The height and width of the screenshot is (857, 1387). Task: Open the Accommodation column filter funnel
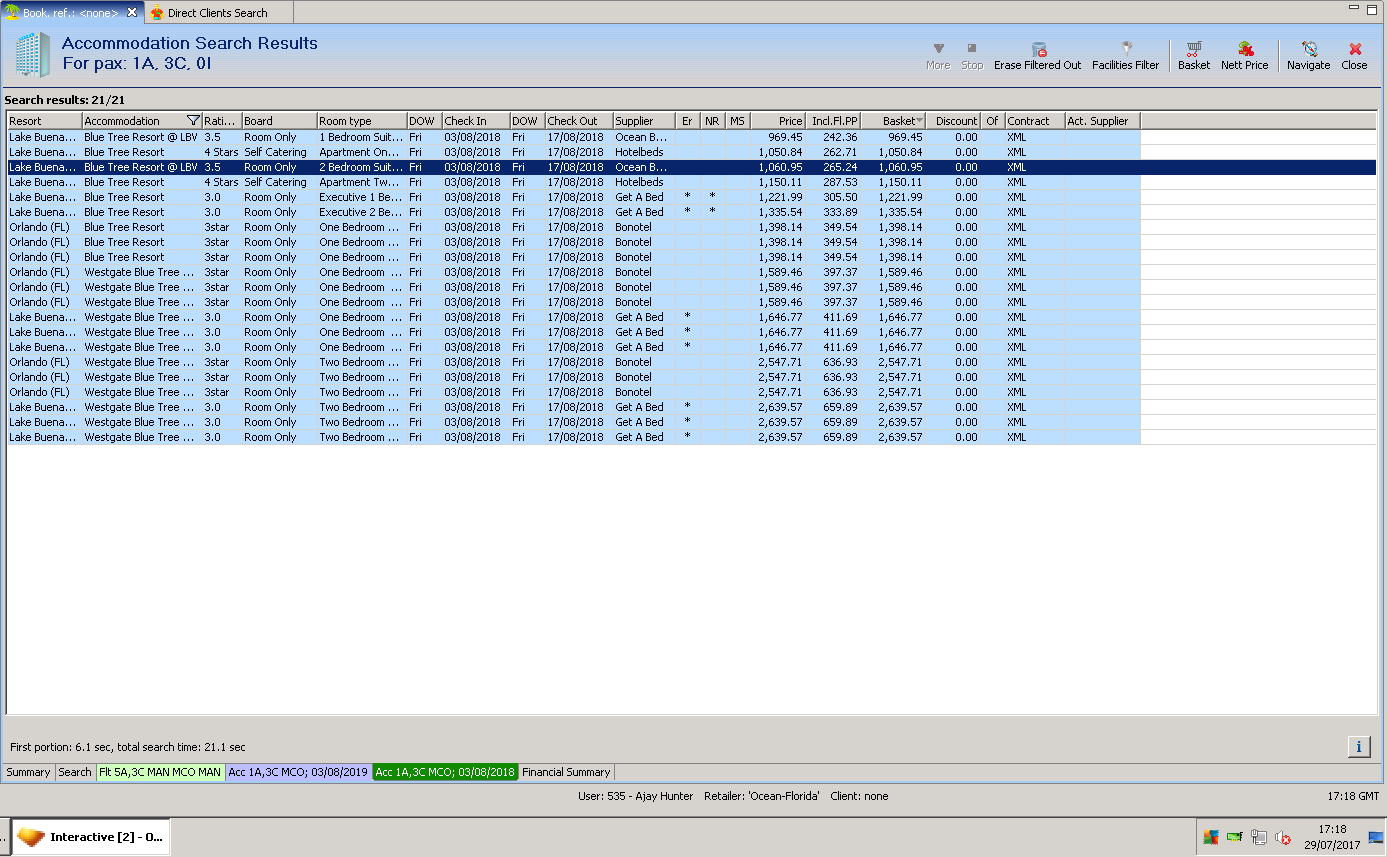tap(193, 121)
